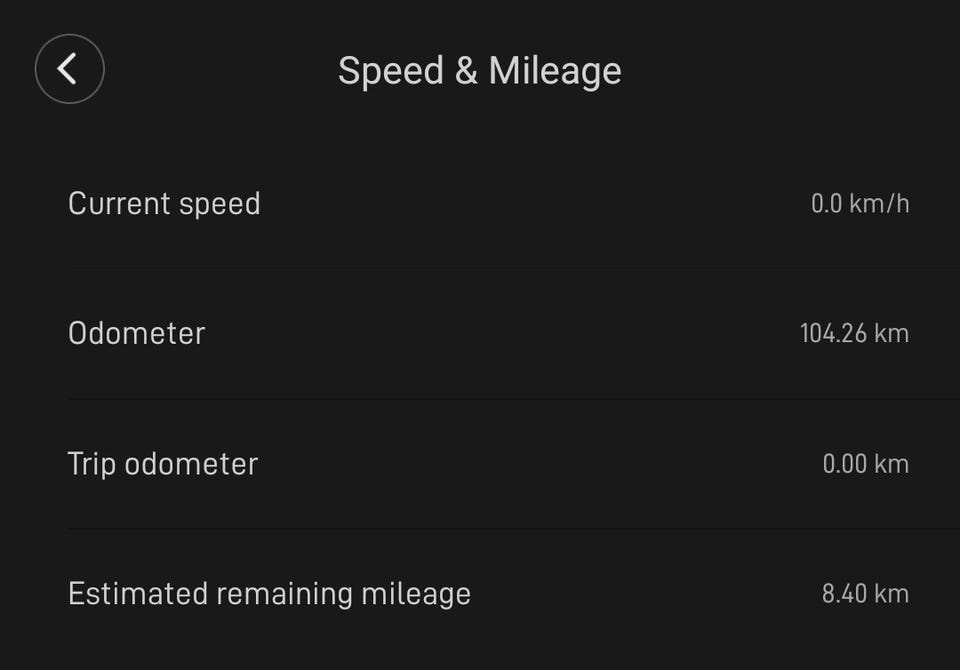This screenshot has width=960, height=670.
Task: Select the Current speed label
Action: pyautogui.click(x=164, y=203)
